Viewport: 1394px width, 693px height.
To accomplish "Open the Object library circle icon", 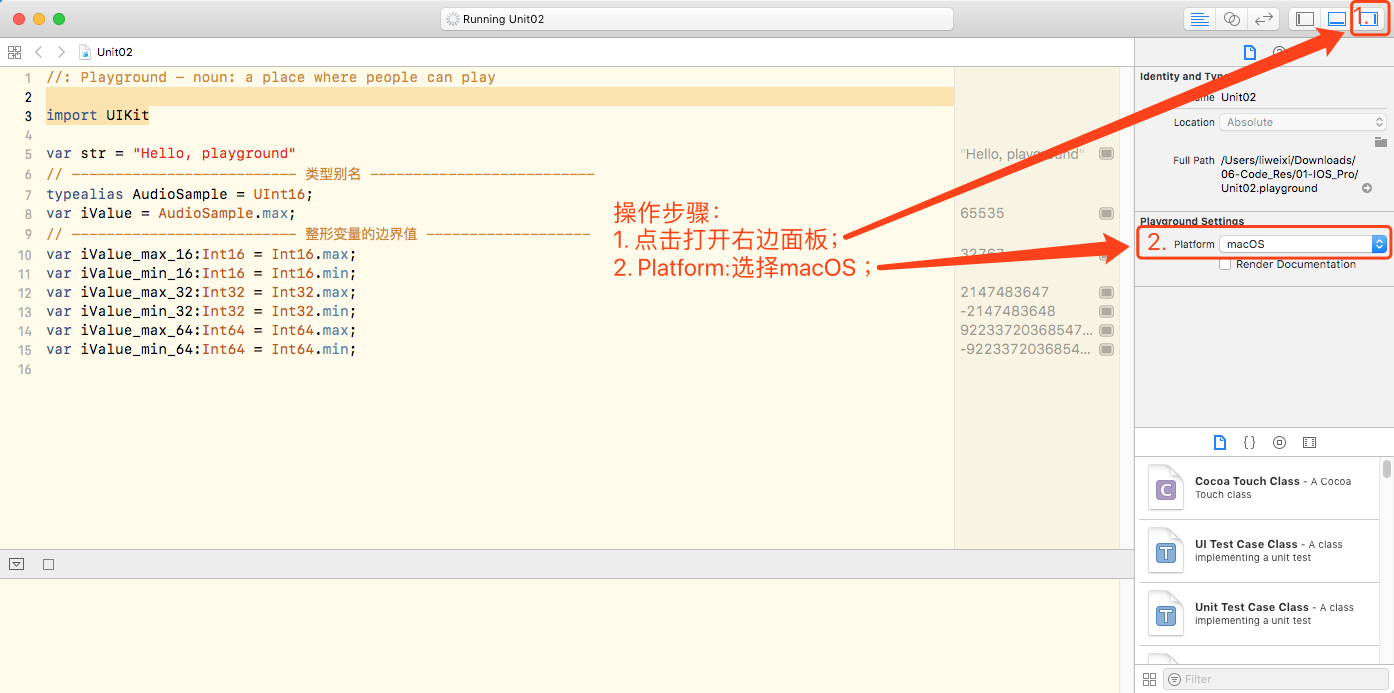I will [1278, 442].
